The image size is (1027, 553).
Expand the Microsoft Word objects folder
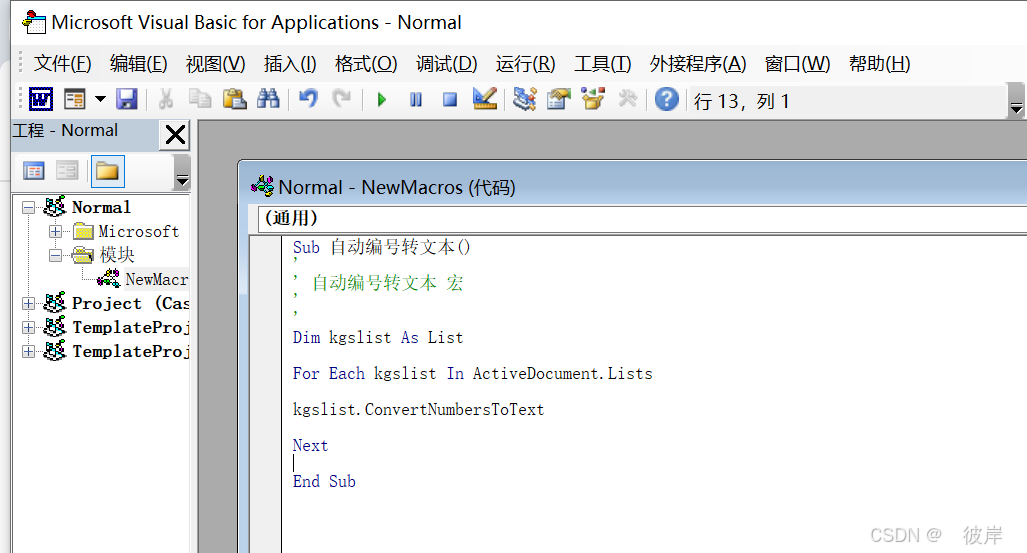[x=56, y=231]
